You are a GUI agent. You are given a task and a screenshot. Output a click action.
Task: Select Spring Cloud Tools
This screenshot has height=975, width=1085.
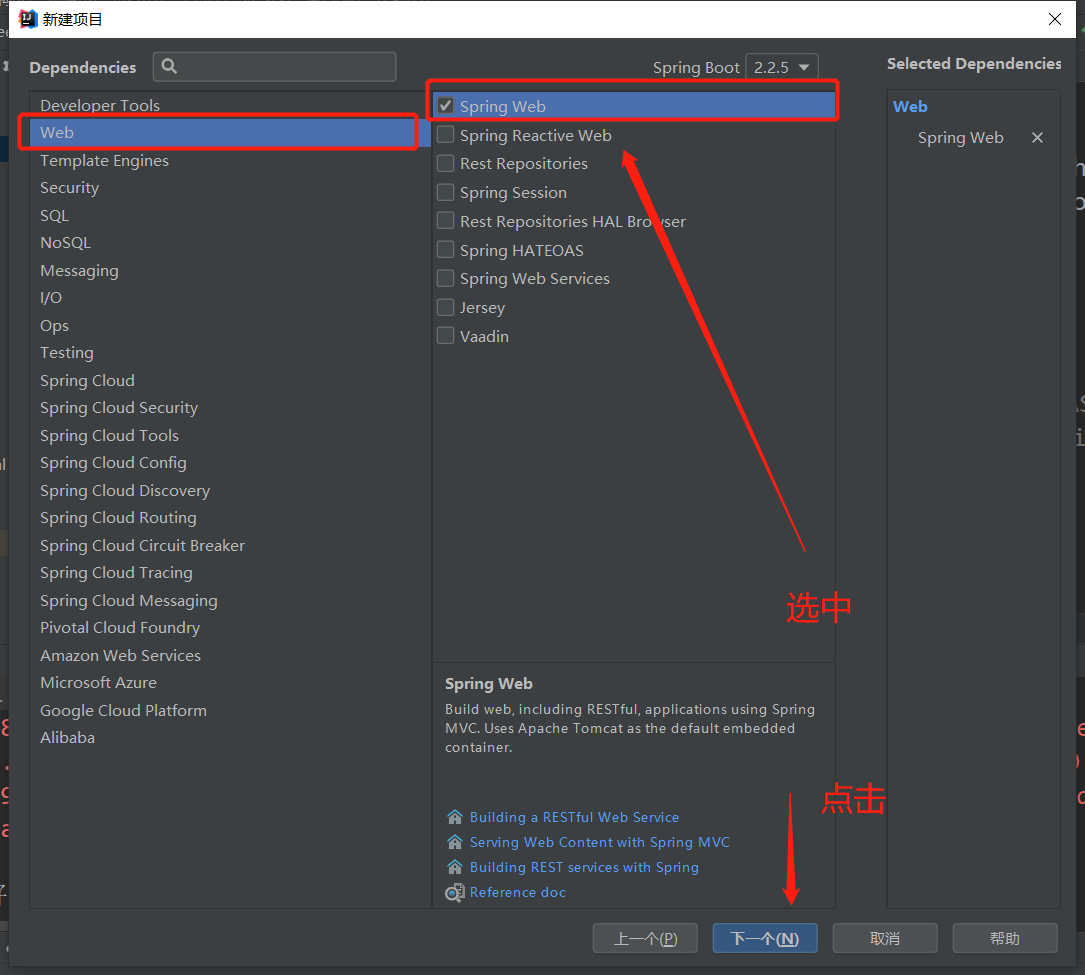230,435
